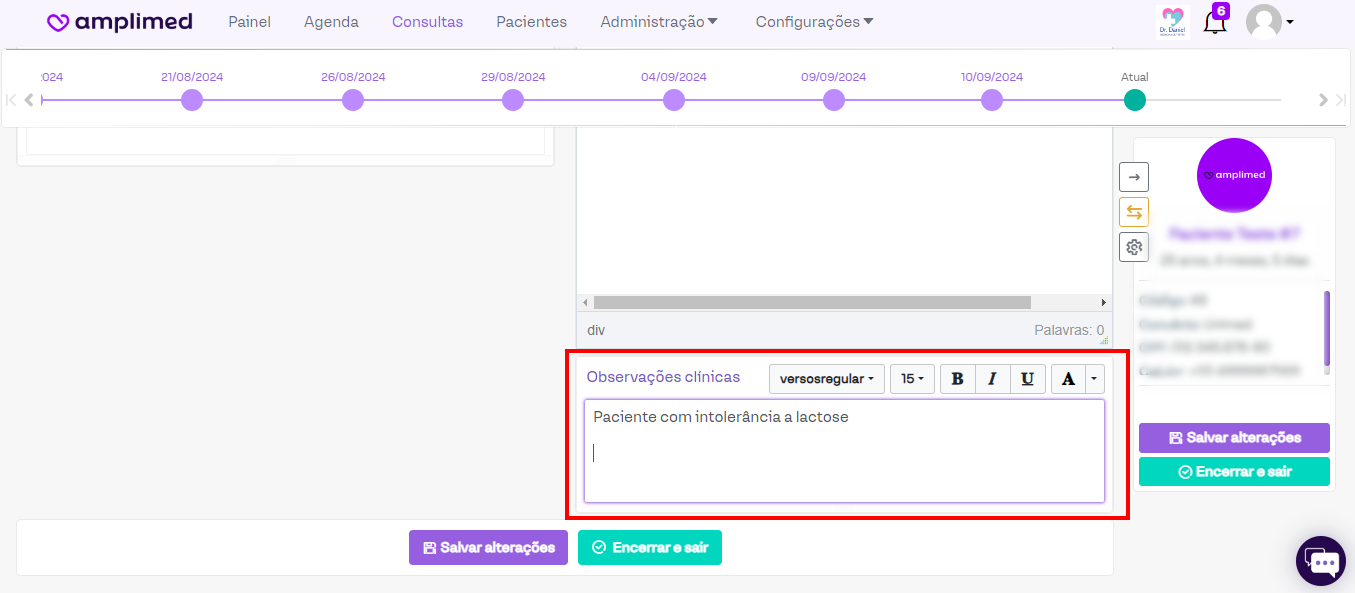This screenshot has height=593, width=1355.
Task: Toggle italic formatting
Action: 992,379
